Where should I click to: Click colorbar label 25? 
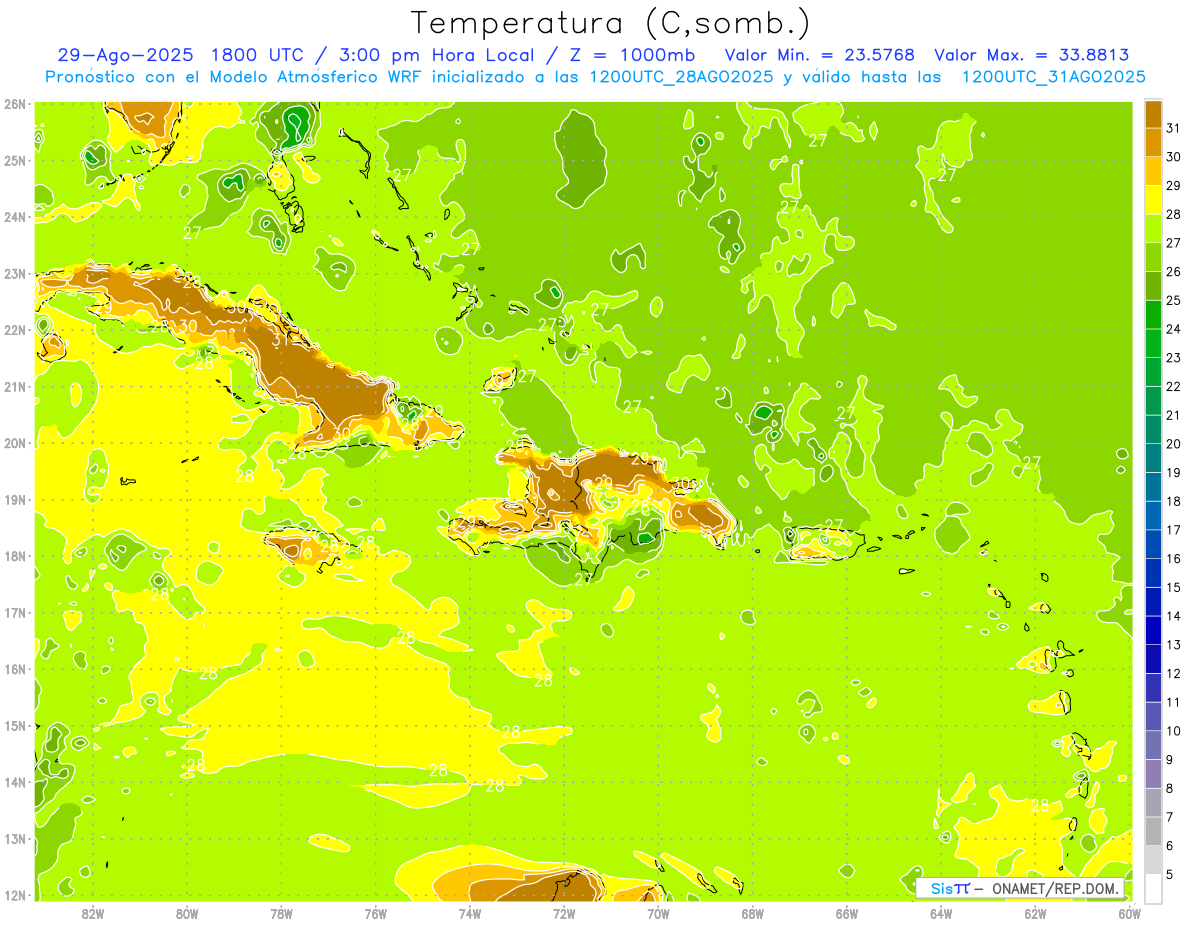(x=1174, y=300)
